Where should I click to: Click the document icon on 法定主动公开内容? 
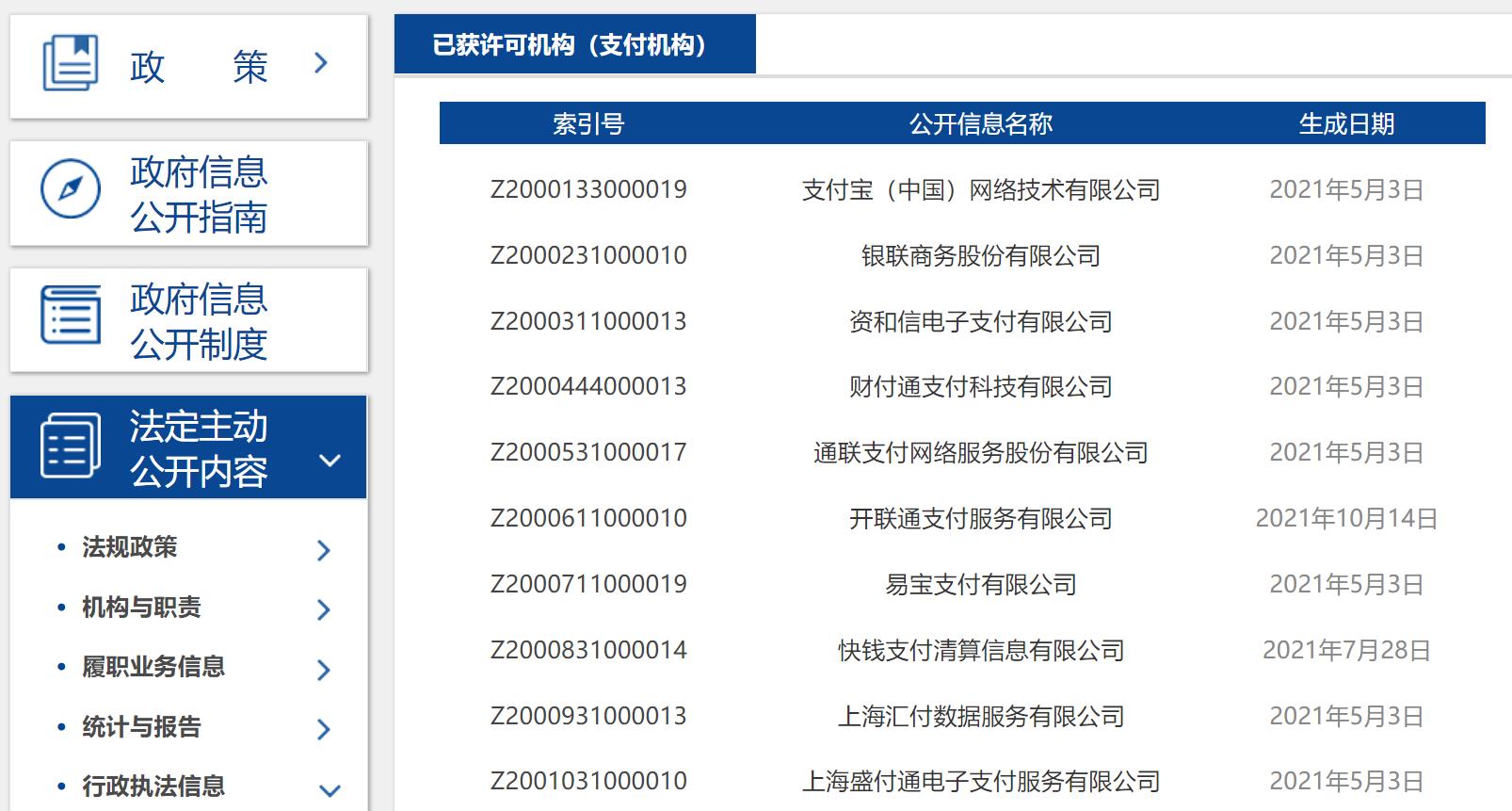pos(71,446)
